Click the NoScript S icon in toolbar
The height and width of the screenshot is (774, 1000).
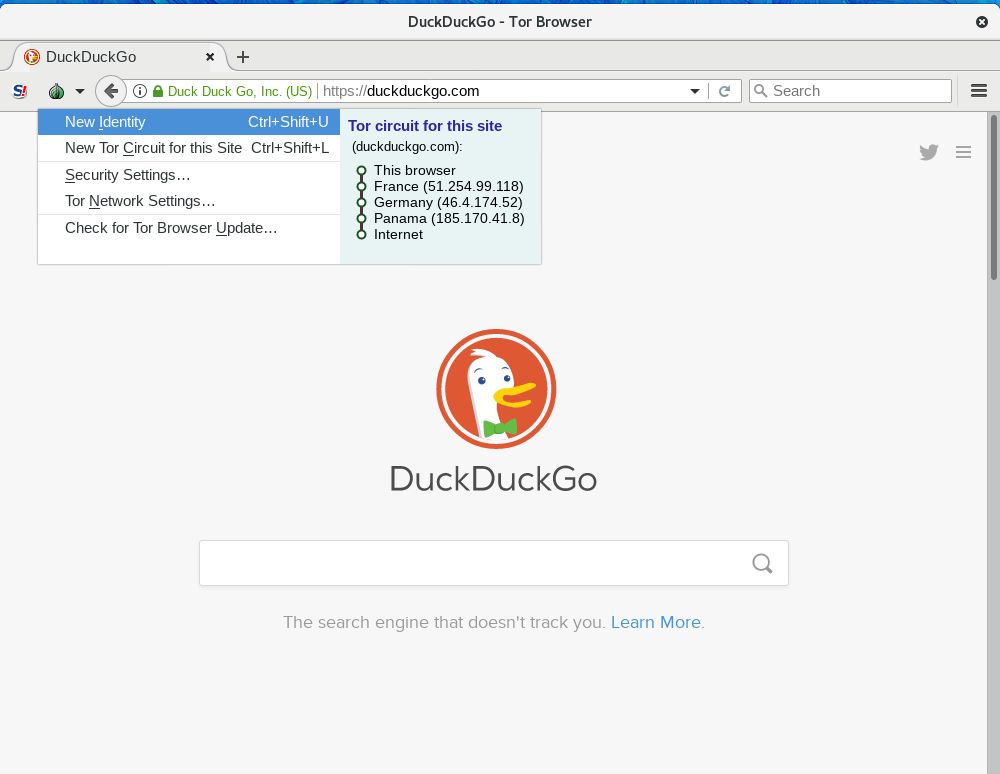(20, 91)
